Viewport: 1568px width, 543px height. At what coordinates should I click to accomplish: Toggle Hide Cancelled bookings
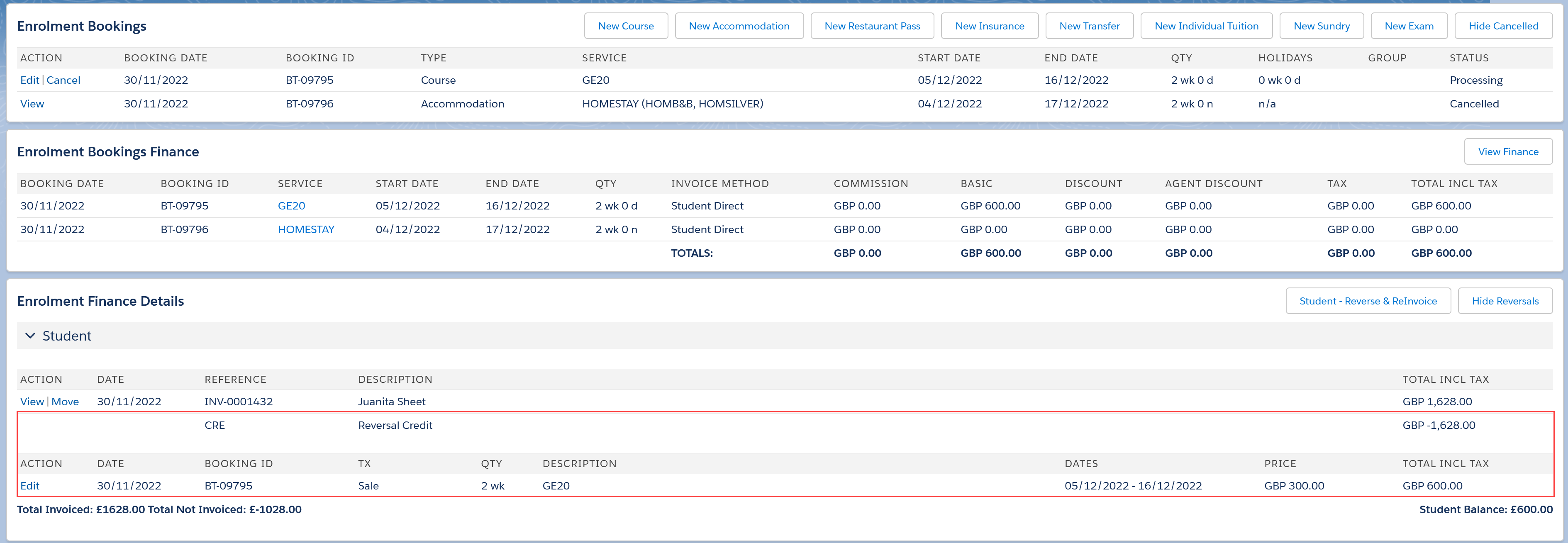pos(1503,26)
